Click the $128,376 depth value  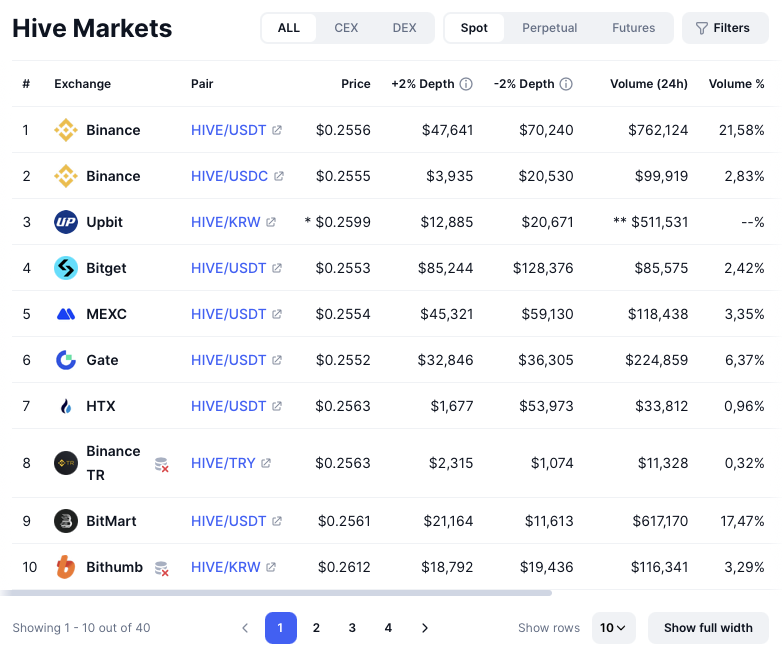tap(543, 268)
